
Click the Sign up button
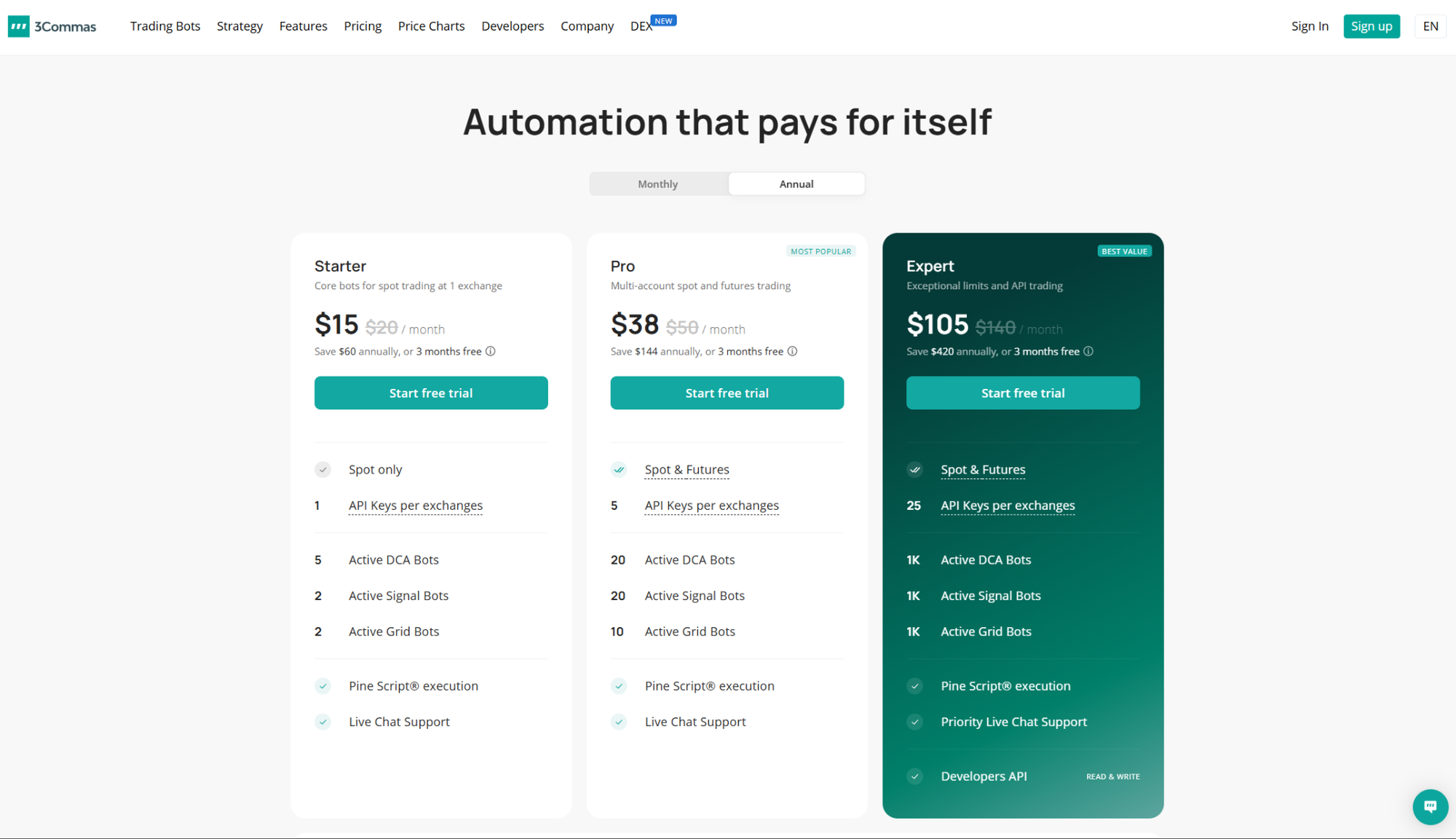tap(1372, 26)
